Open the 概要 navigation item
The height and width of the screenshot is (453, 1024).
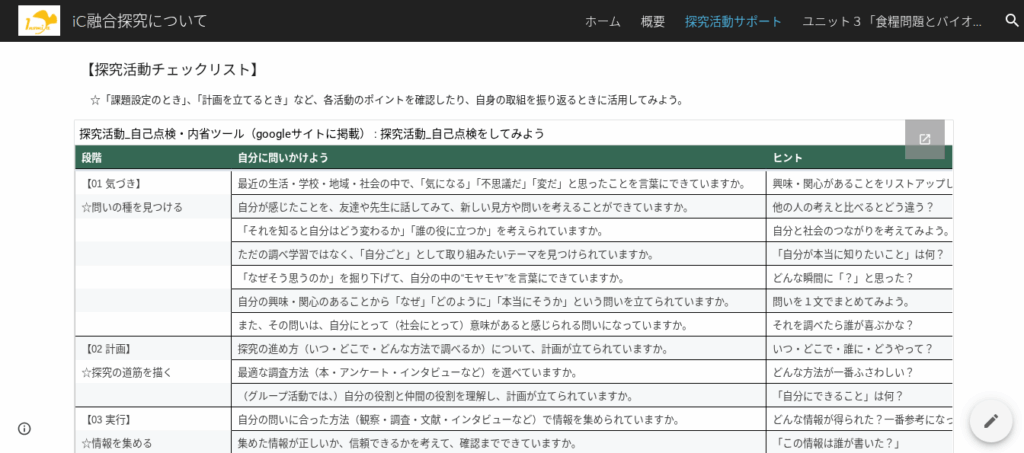coord(652,21)
